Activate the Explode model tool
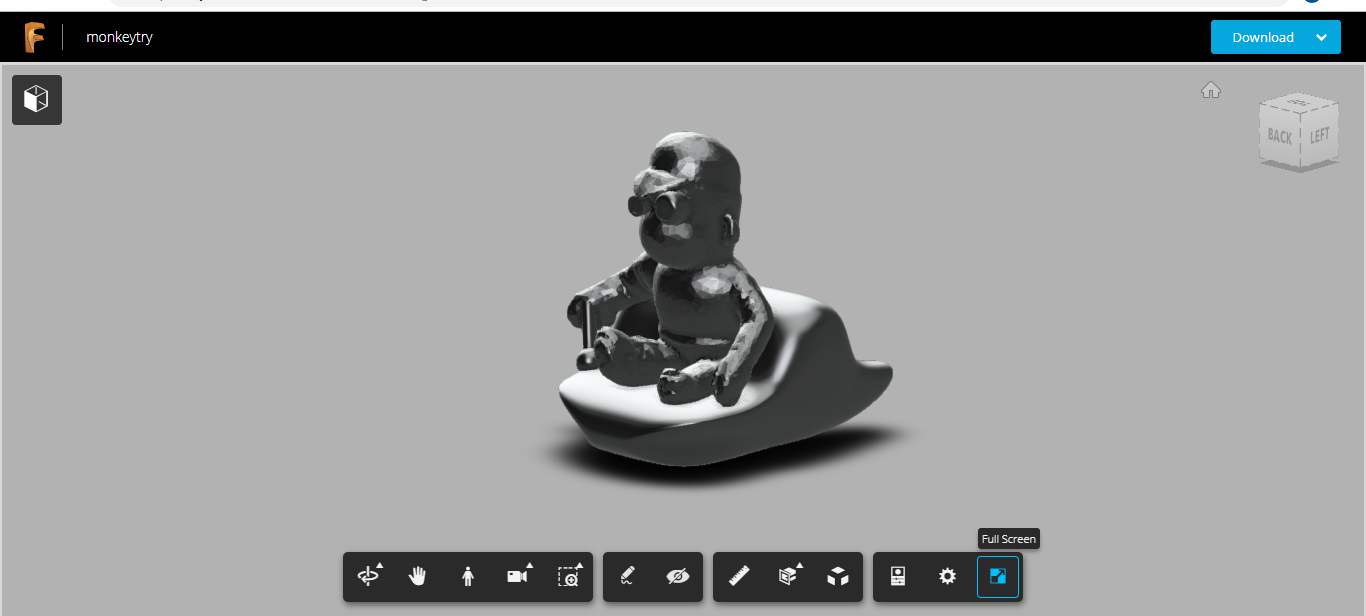The height and width of the screenshot is (616, 1366). pyautogui.click(x=839, y=576)
